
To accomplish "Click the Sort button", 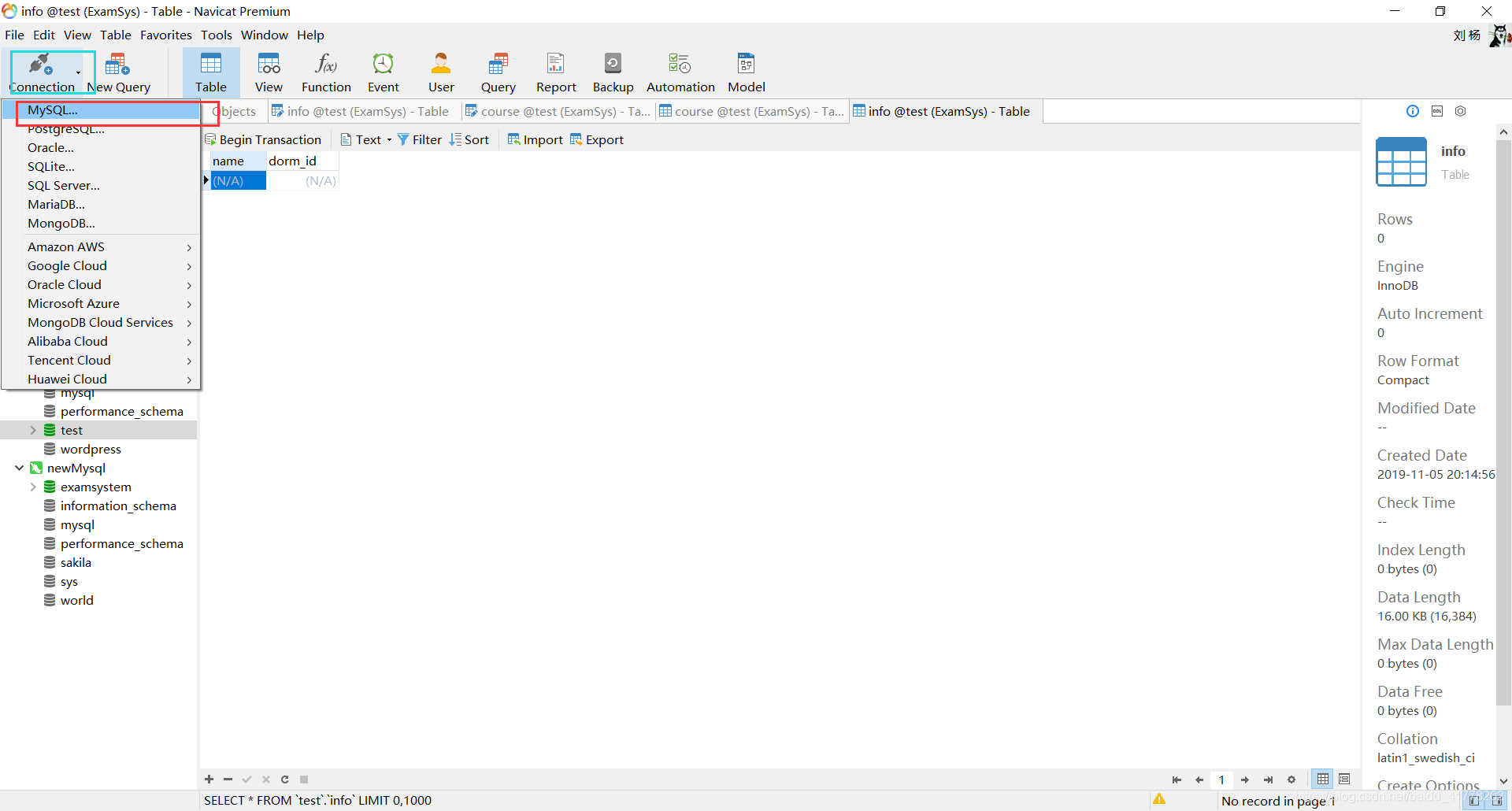I will 469,139.
